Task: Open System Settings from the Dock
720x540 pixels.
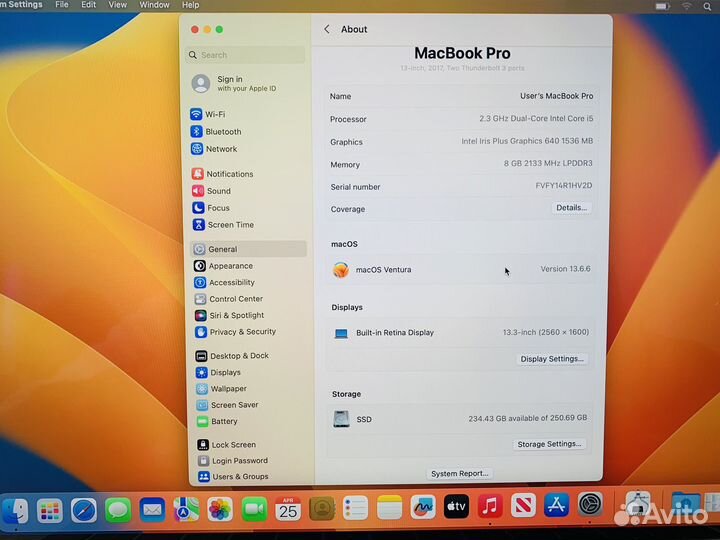Action: 591,505
